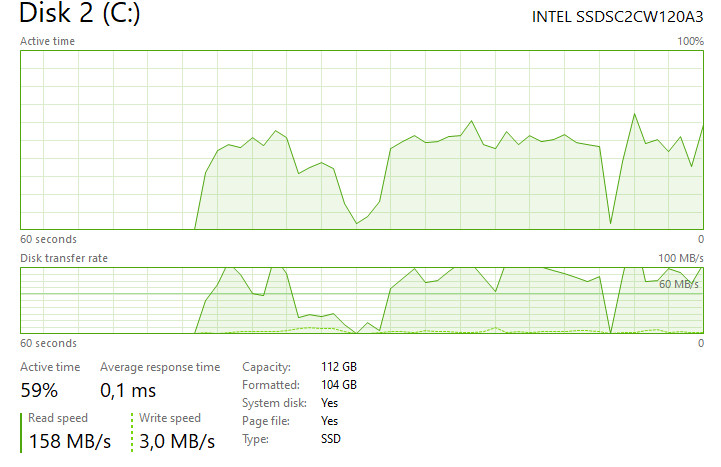721x467 pixels.
Task: Click the 60 MB/s marker in the transfer graph
Action: [678, 284]
